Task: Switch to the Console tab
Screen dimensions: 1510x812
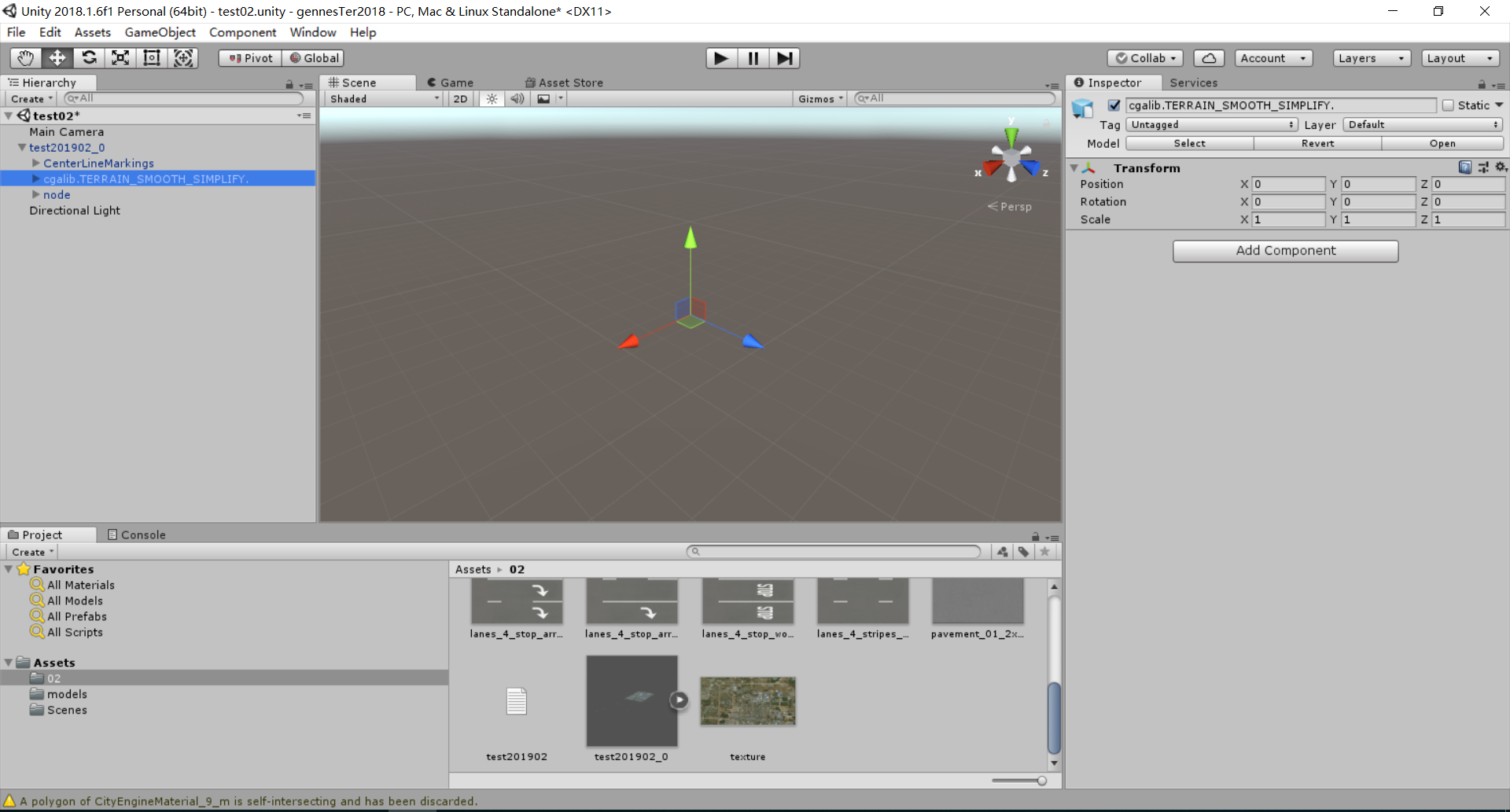Action: click(137, 535)
